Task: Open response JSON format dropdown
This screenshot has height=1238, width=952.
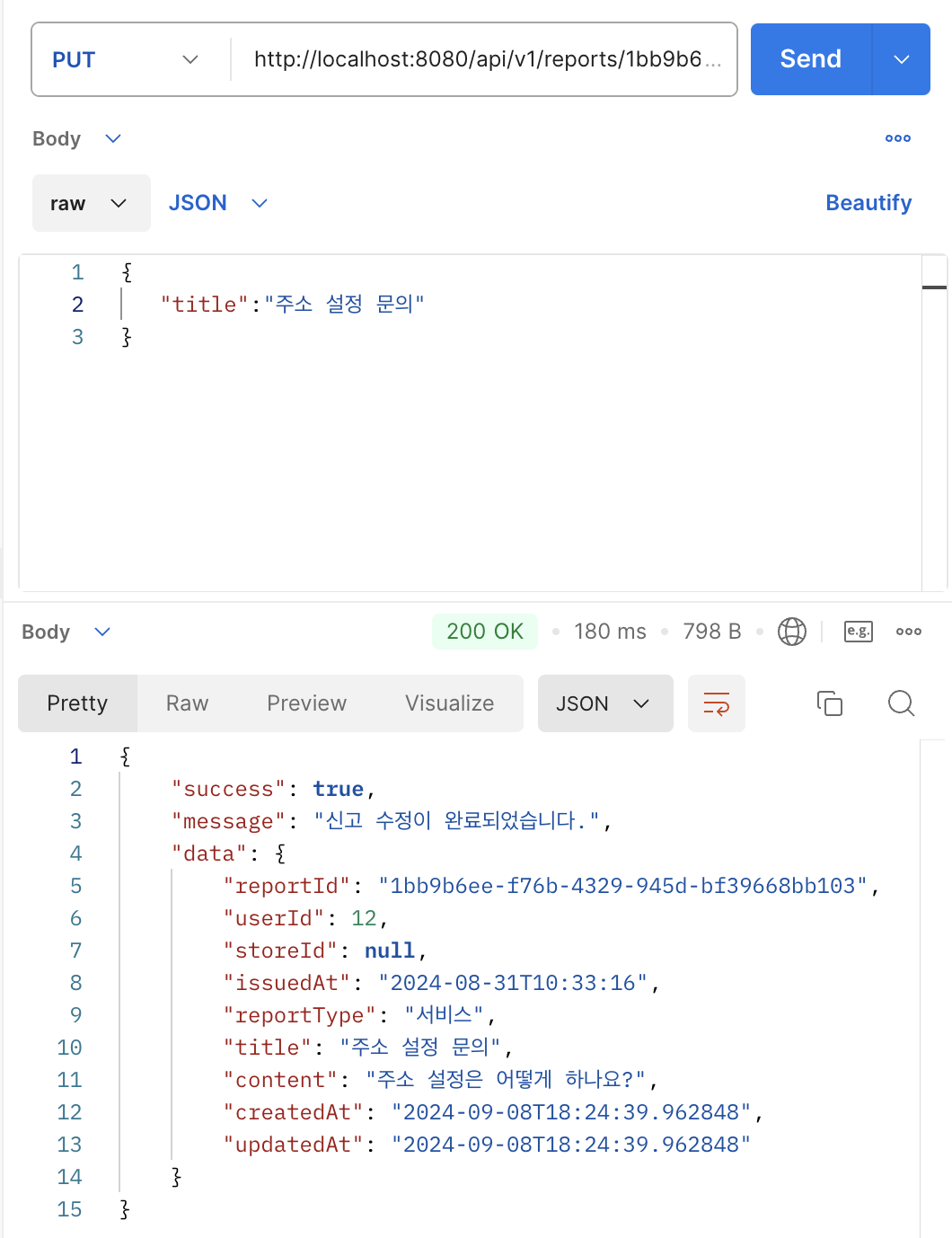Action: point(604,703)
